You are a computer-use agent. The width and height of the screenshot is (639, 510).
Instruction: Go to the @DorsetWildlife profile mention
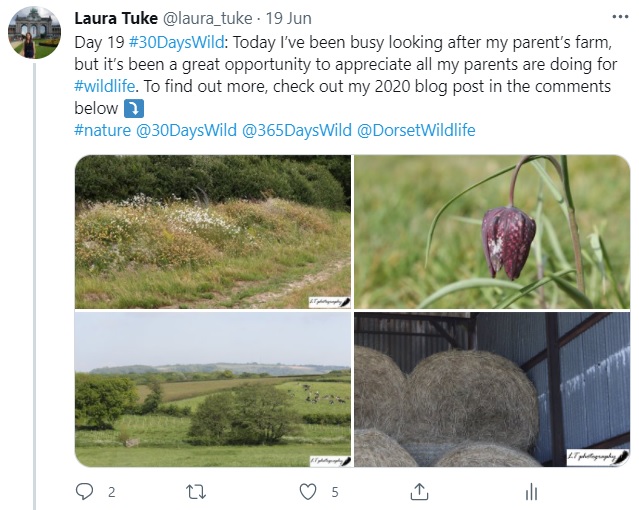click(416, 130)
